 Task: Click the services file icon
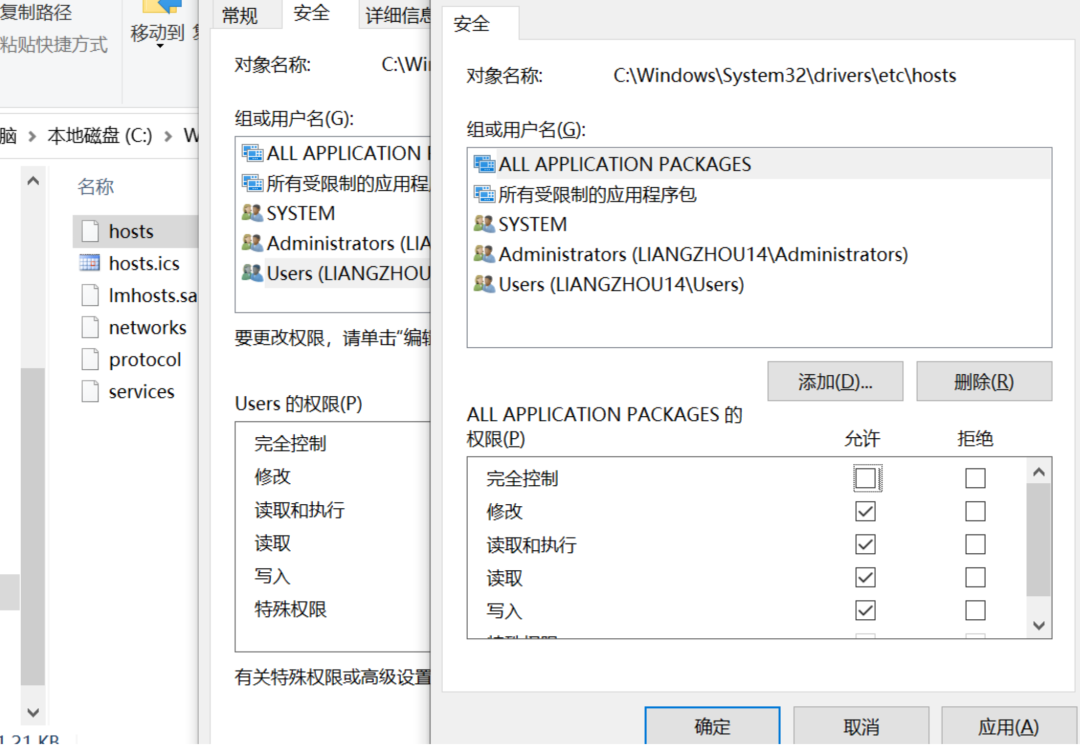point(90,391)
